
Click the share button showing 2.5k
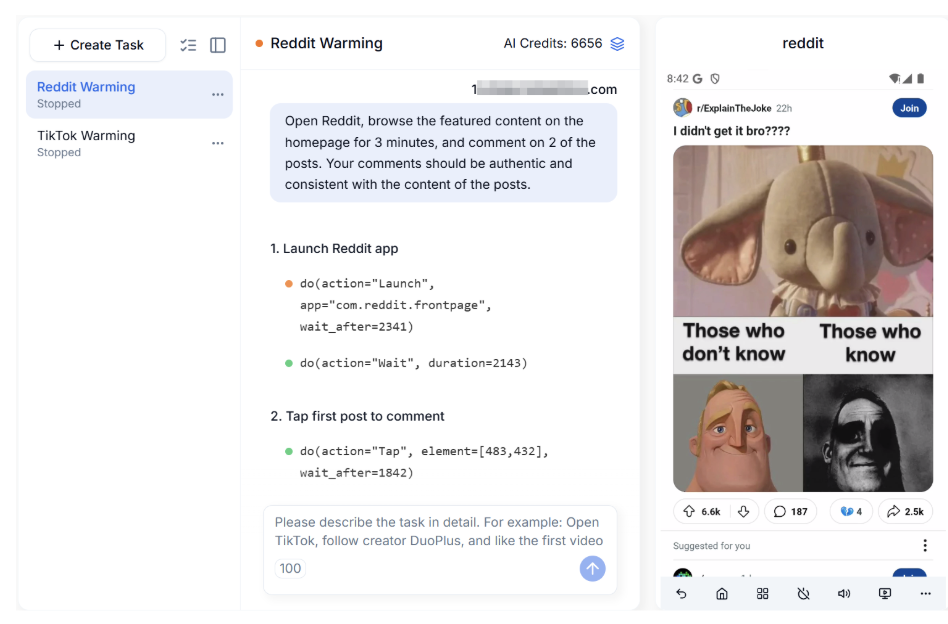click(x=905, y=511)
